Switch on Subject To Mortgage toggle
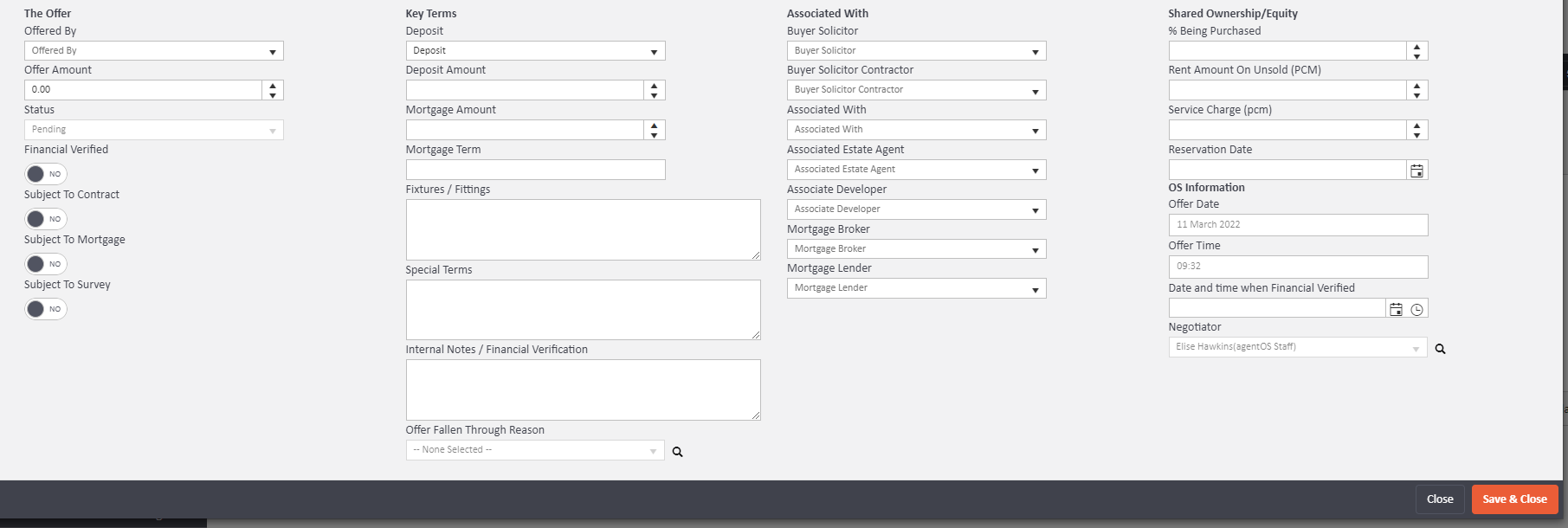 [45, 264]
